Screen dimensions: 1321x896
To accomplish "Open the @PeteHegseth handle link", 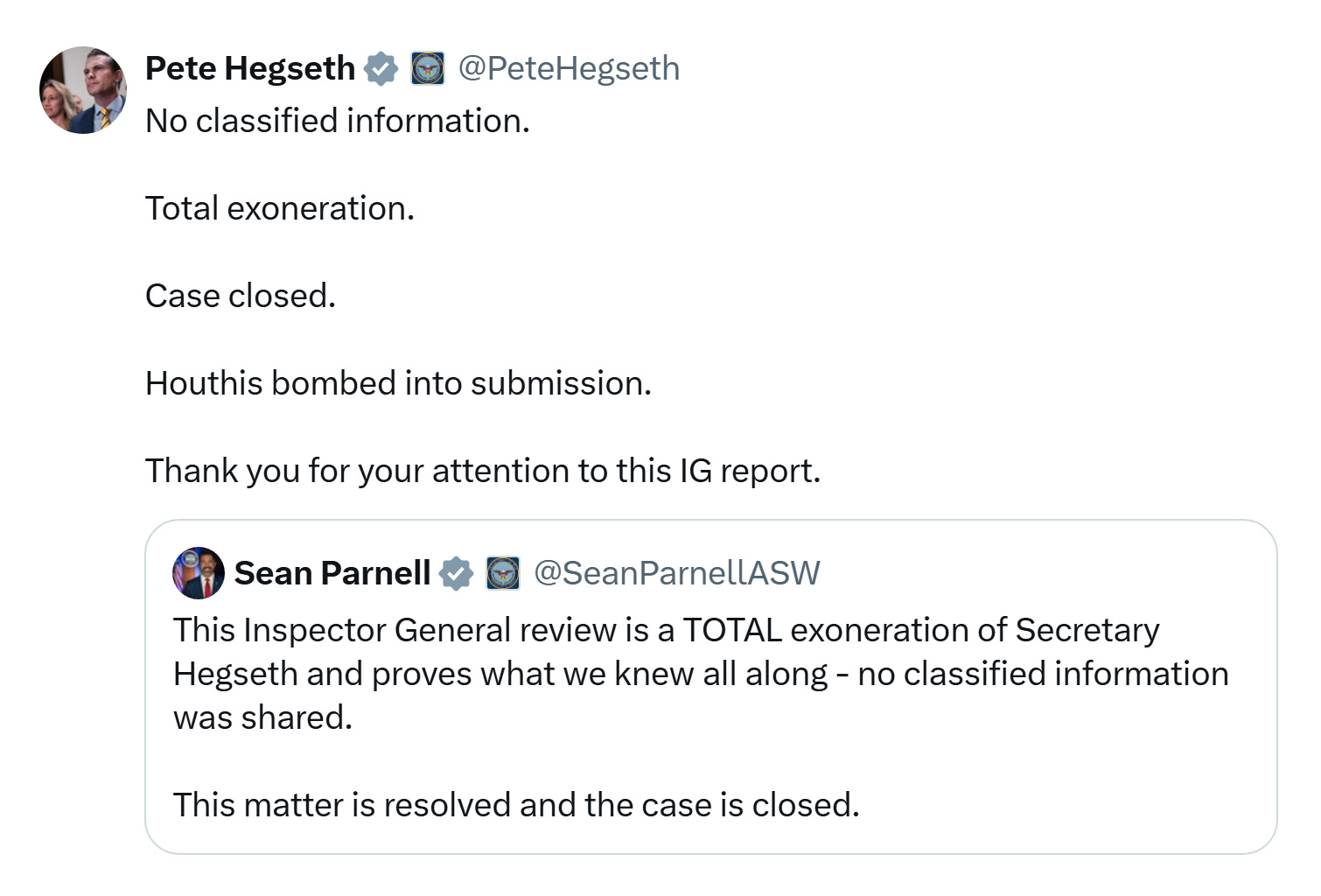I will pyautogui.click(x=569, y=68).
